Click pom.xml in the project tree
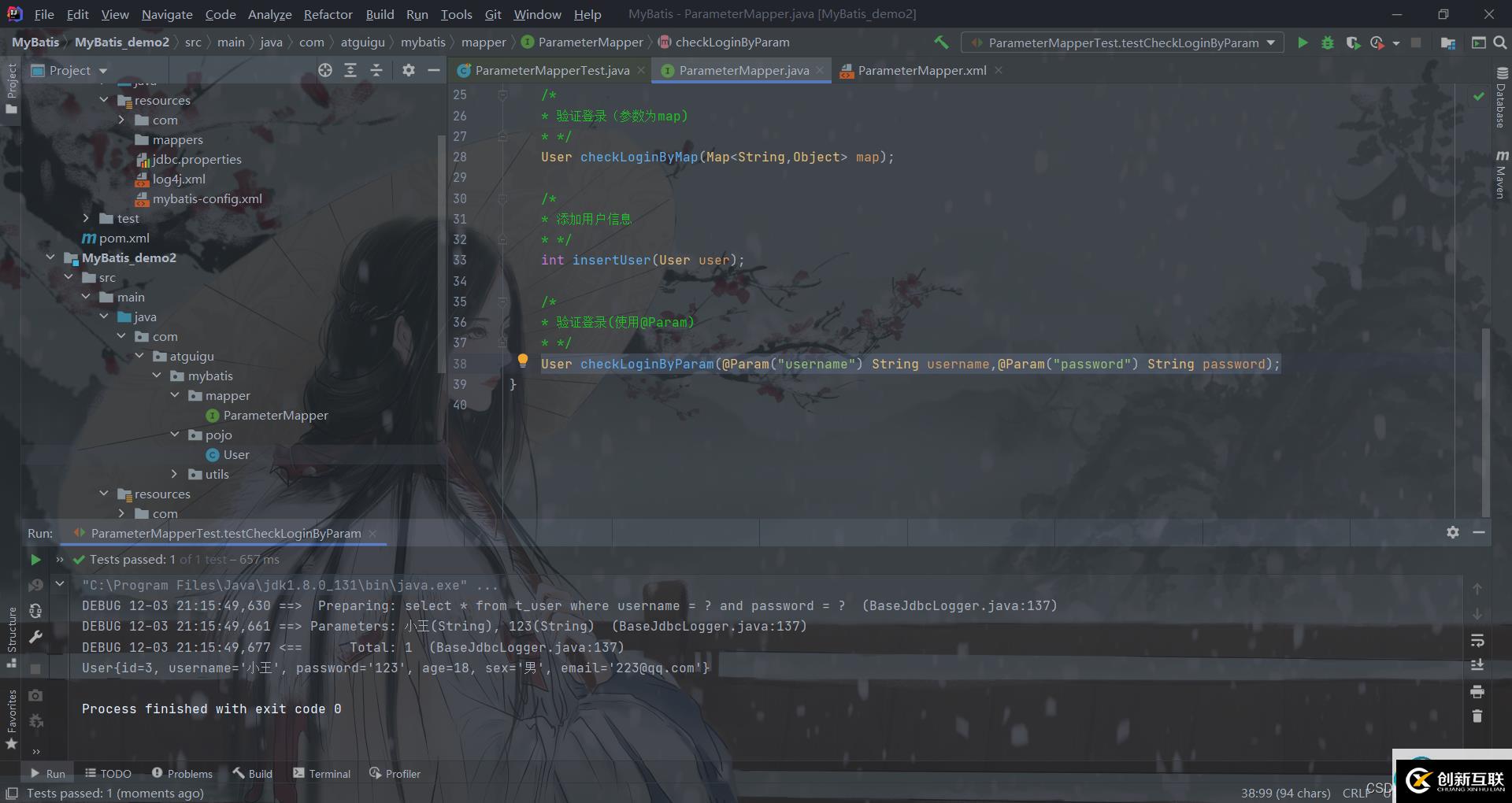Viewport: 1512px width, 803px height. (x=116, y=238)
